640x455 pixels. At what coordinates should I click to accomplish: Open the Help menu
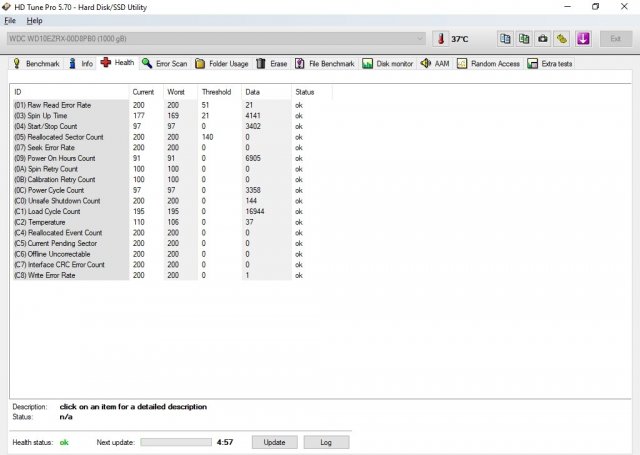[x=34, y=20]
